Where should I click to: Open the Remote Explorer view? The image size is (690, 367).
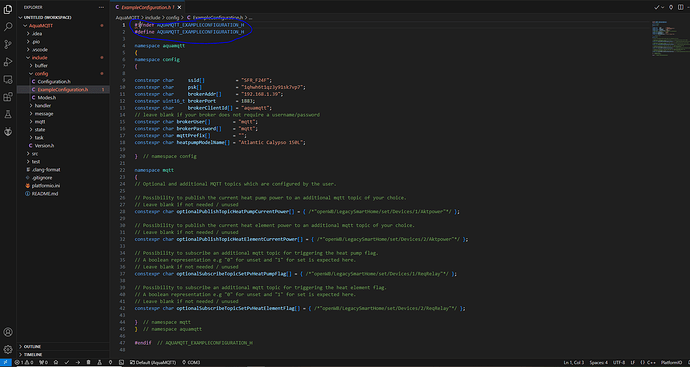(x=8, y=80)
